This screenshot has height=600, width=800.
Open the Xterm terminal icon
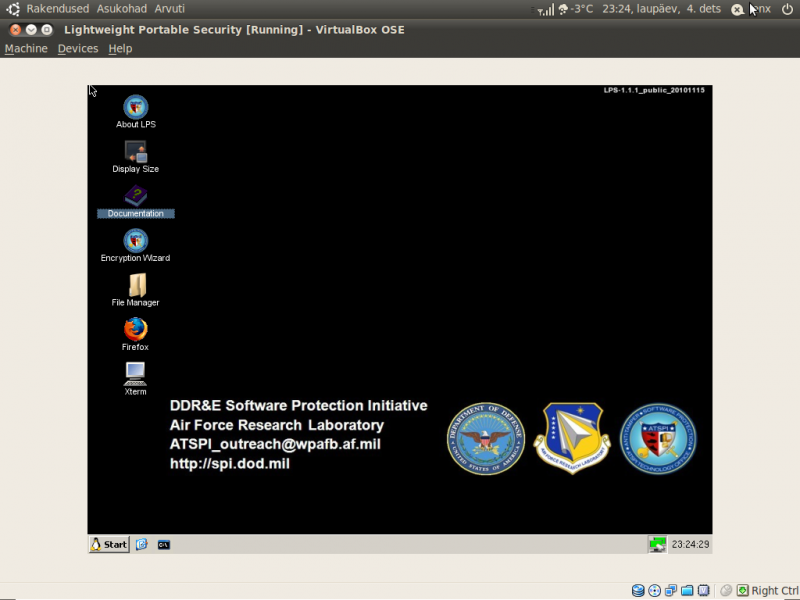[x=135, y=374]
